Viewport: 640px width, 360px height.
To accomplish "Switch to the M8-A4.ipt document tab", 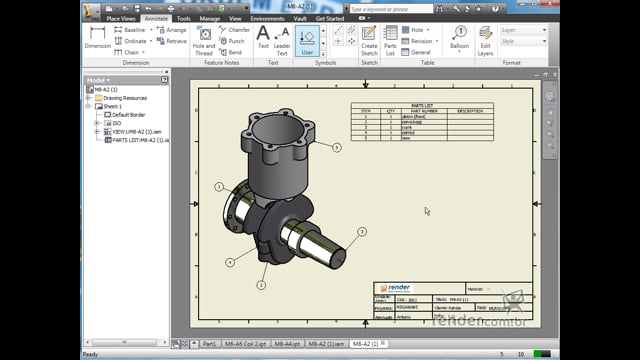I will [x=287, y=344].
